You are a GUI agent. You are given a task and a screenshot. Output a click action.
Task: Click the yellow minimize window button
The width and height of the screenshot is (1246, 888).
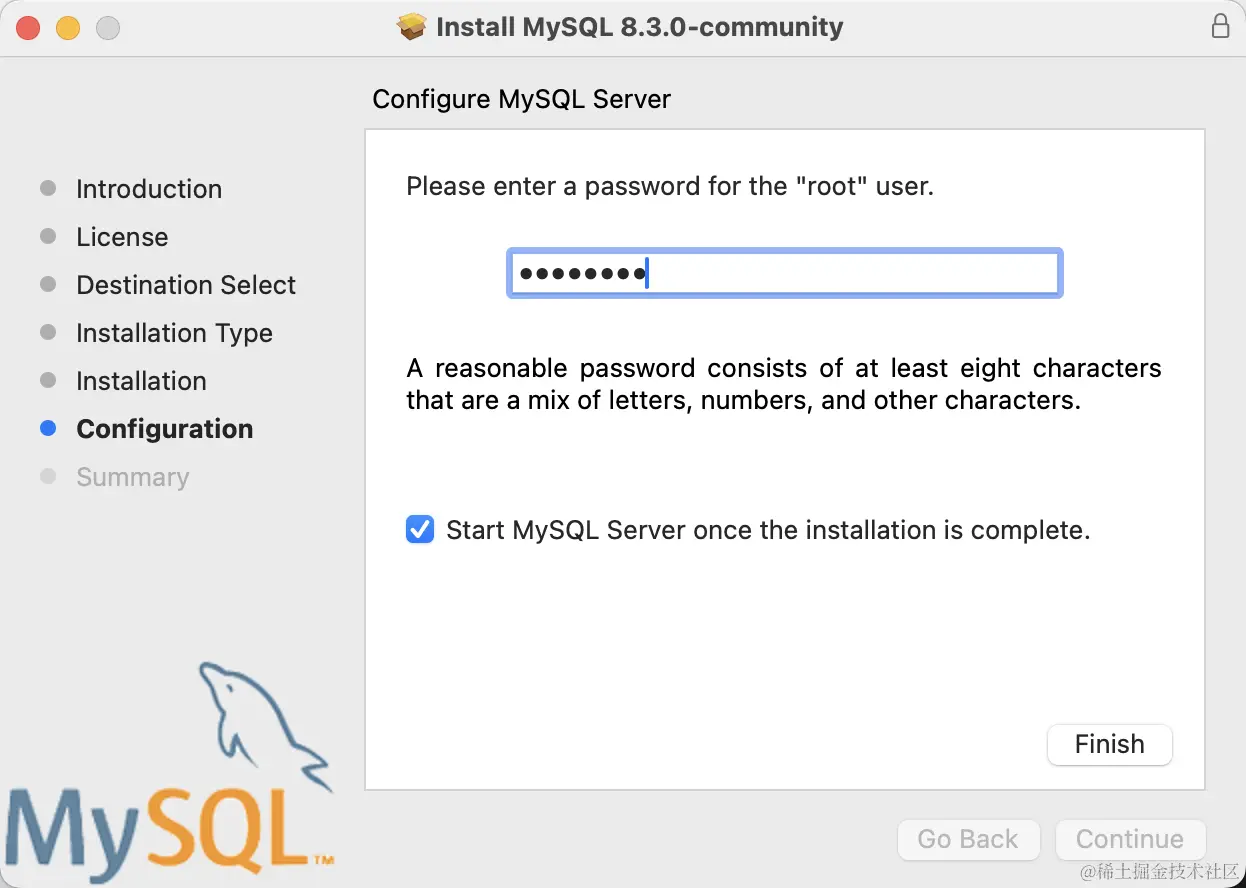68,28
